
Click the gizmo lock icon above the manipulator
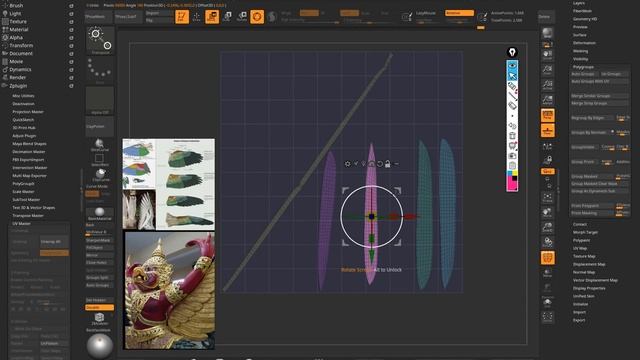[388, 164]
